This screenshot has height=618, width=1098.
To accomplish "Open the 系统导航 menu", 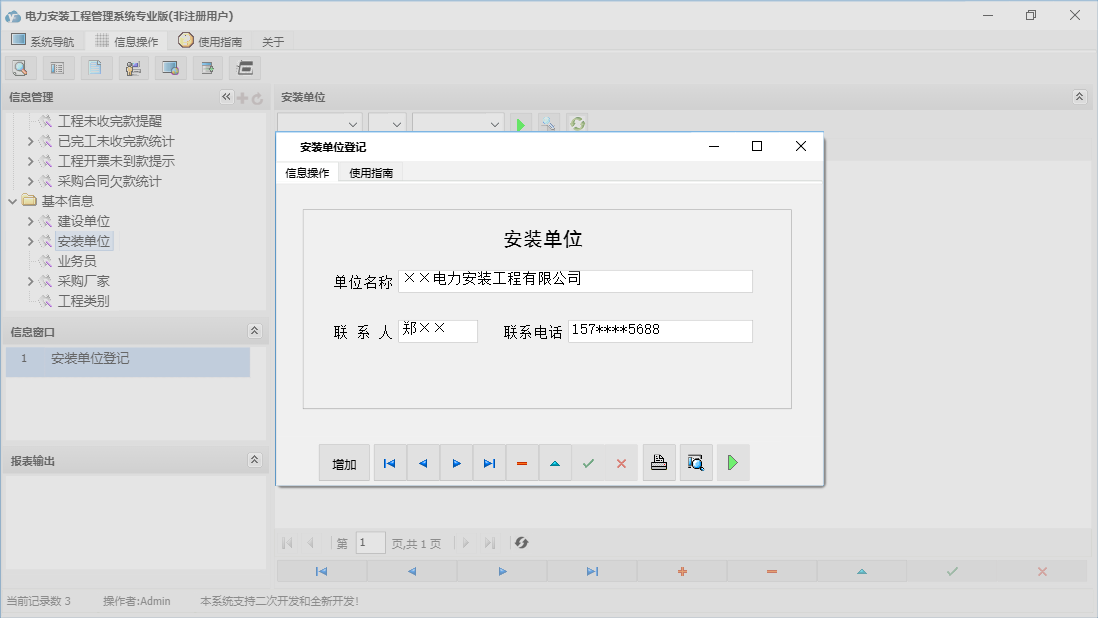I will pos(44,41).
